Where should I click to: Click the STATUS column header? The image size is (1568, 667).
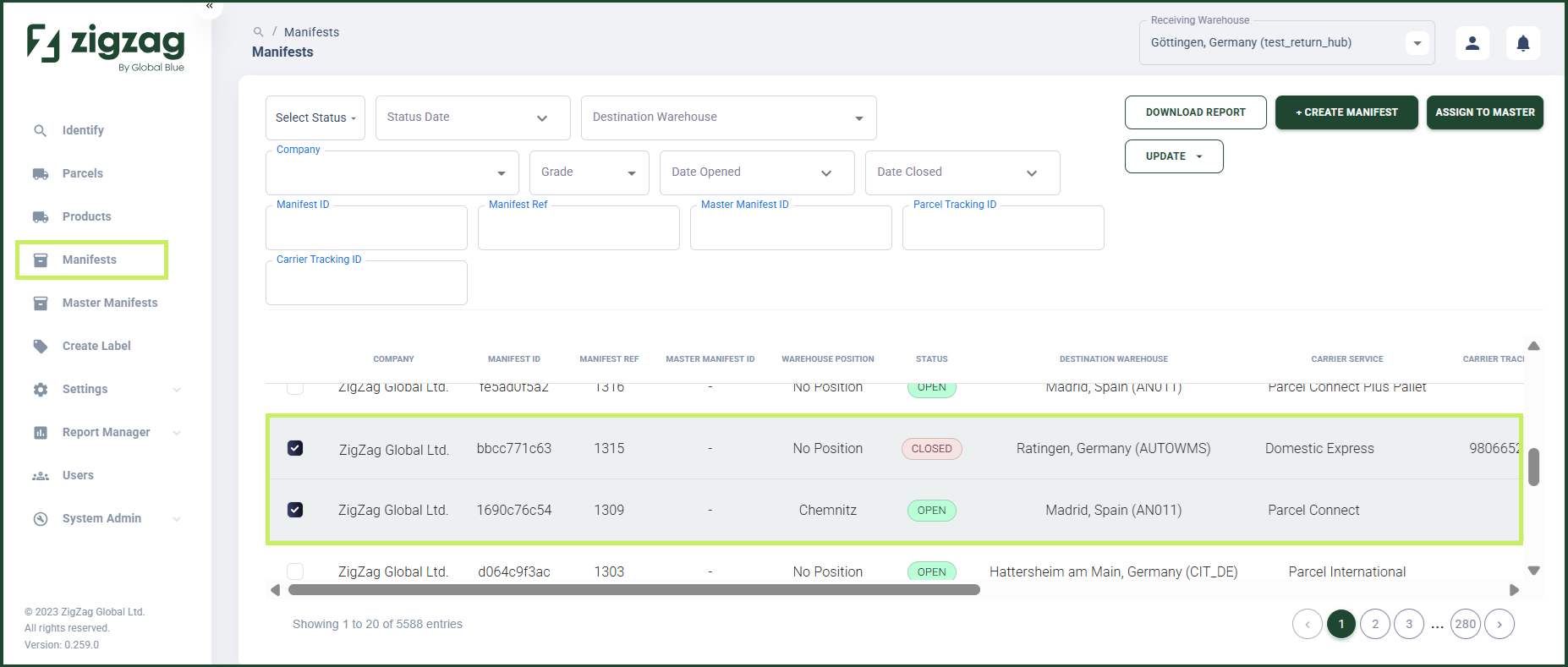(x=931, y=359)
